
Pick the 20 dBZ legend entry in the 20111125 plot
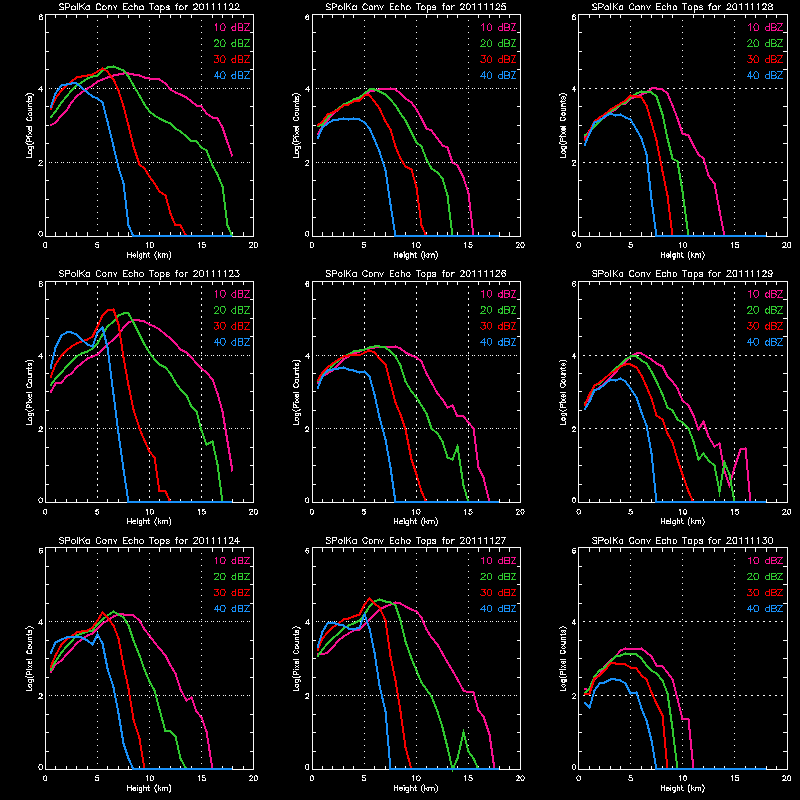498,43
